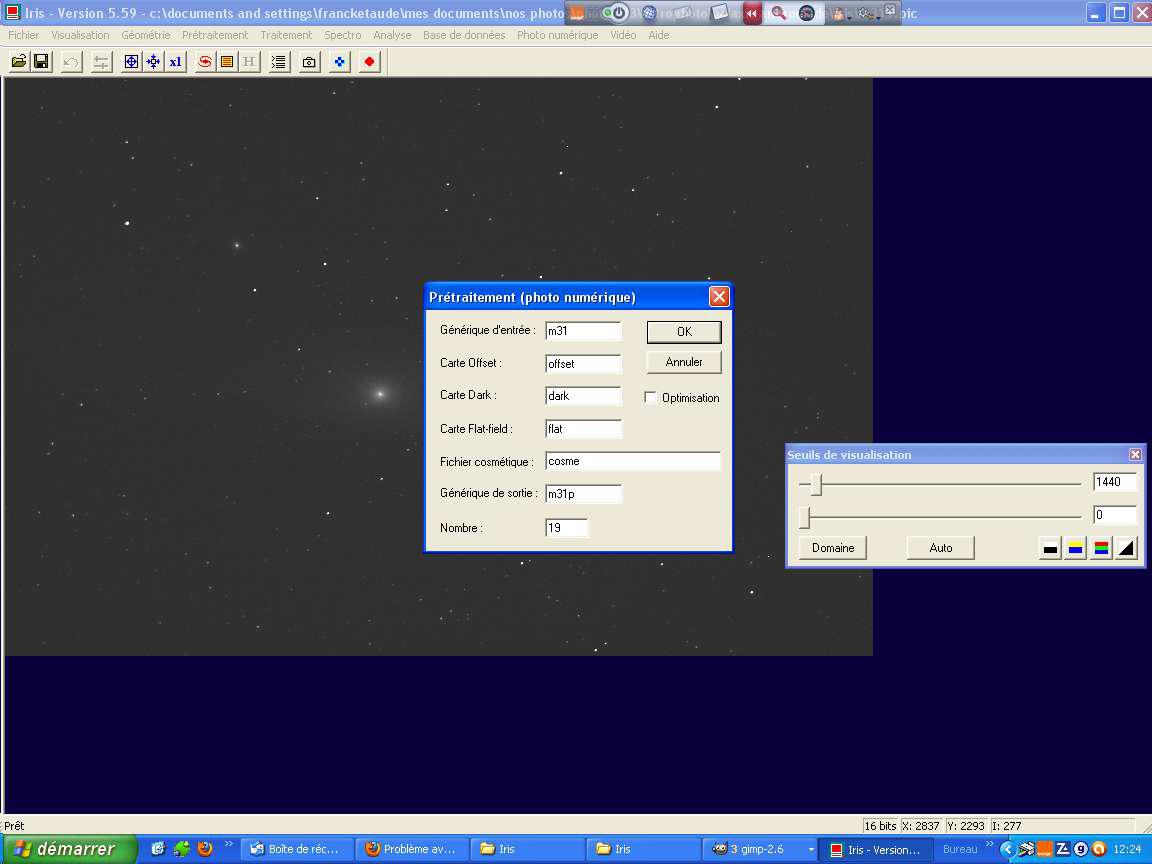Focus the Fichier cosmétique field
This screenshot has width=1152, height=864.
click(x=633, y=461)
